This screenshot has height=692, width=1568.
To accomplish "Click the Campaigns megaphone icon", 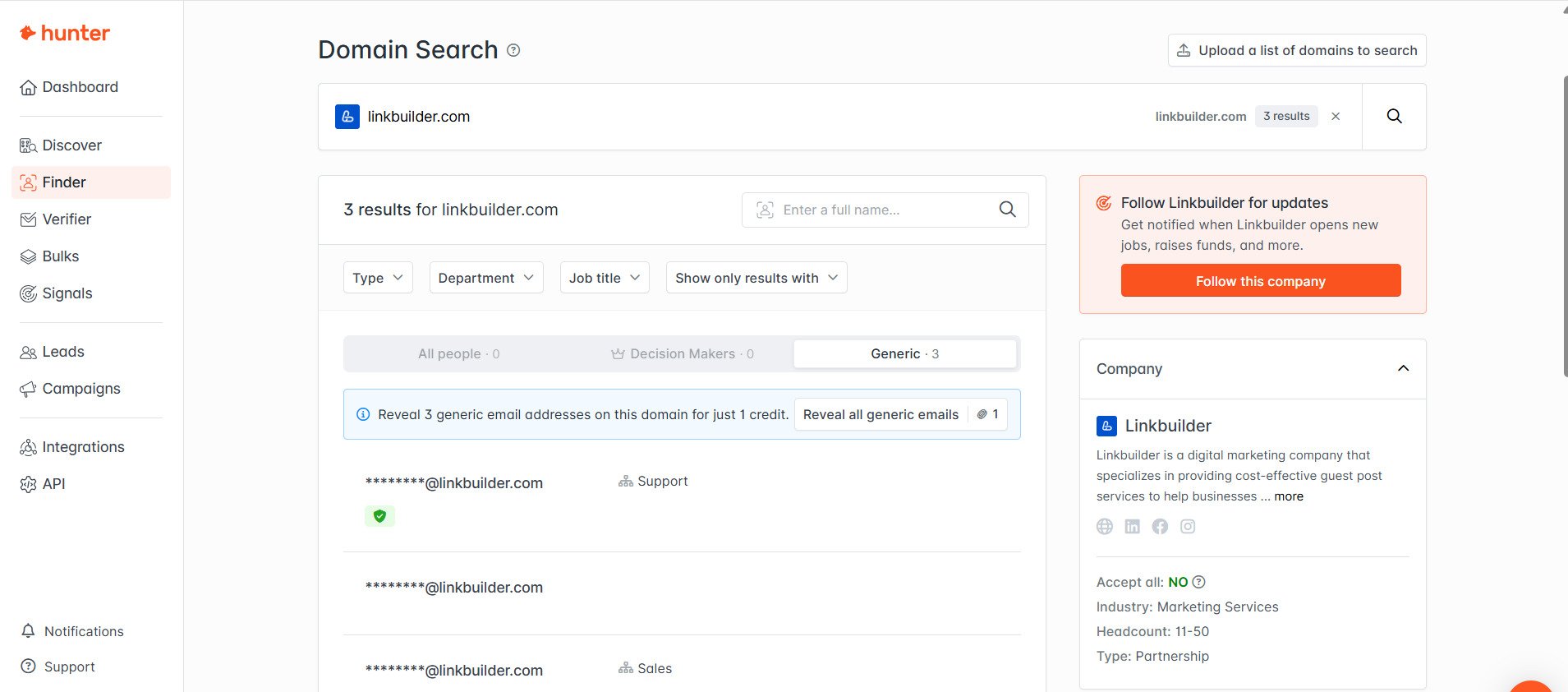I will coord(28,389).
